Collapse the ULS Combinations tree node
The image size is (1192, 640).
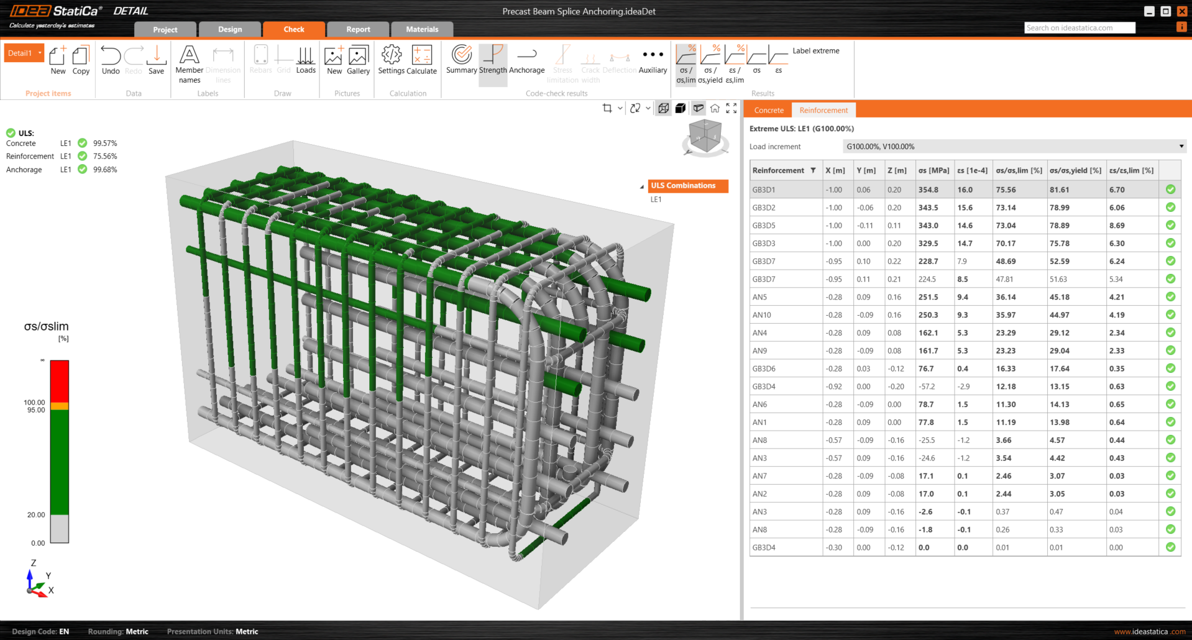(642, 186)
